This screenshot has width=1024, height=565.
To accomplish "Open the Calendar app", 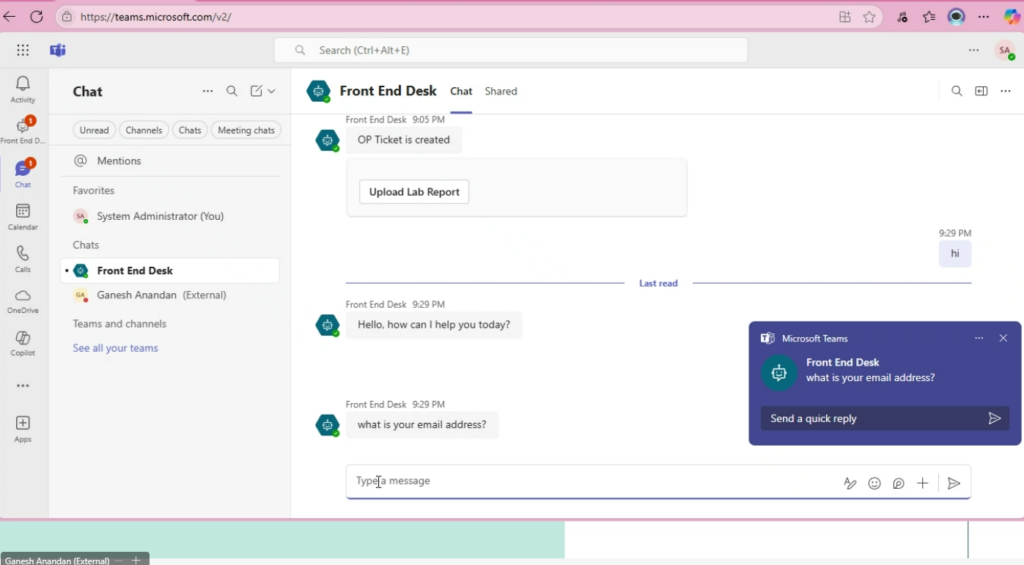I will [23, 216].
